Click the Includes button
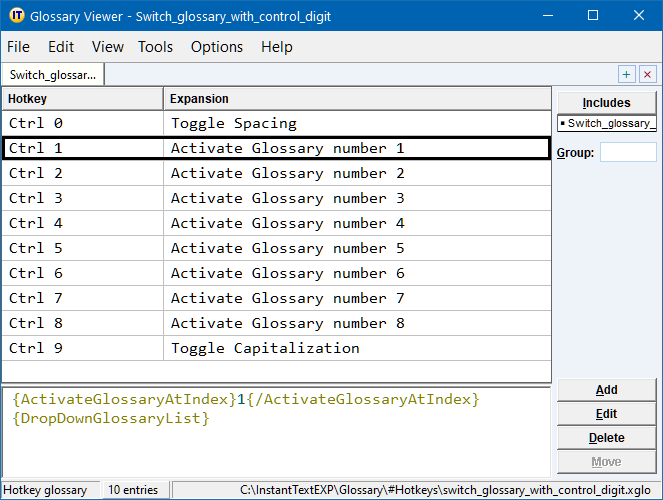 (x=606, y=103)
